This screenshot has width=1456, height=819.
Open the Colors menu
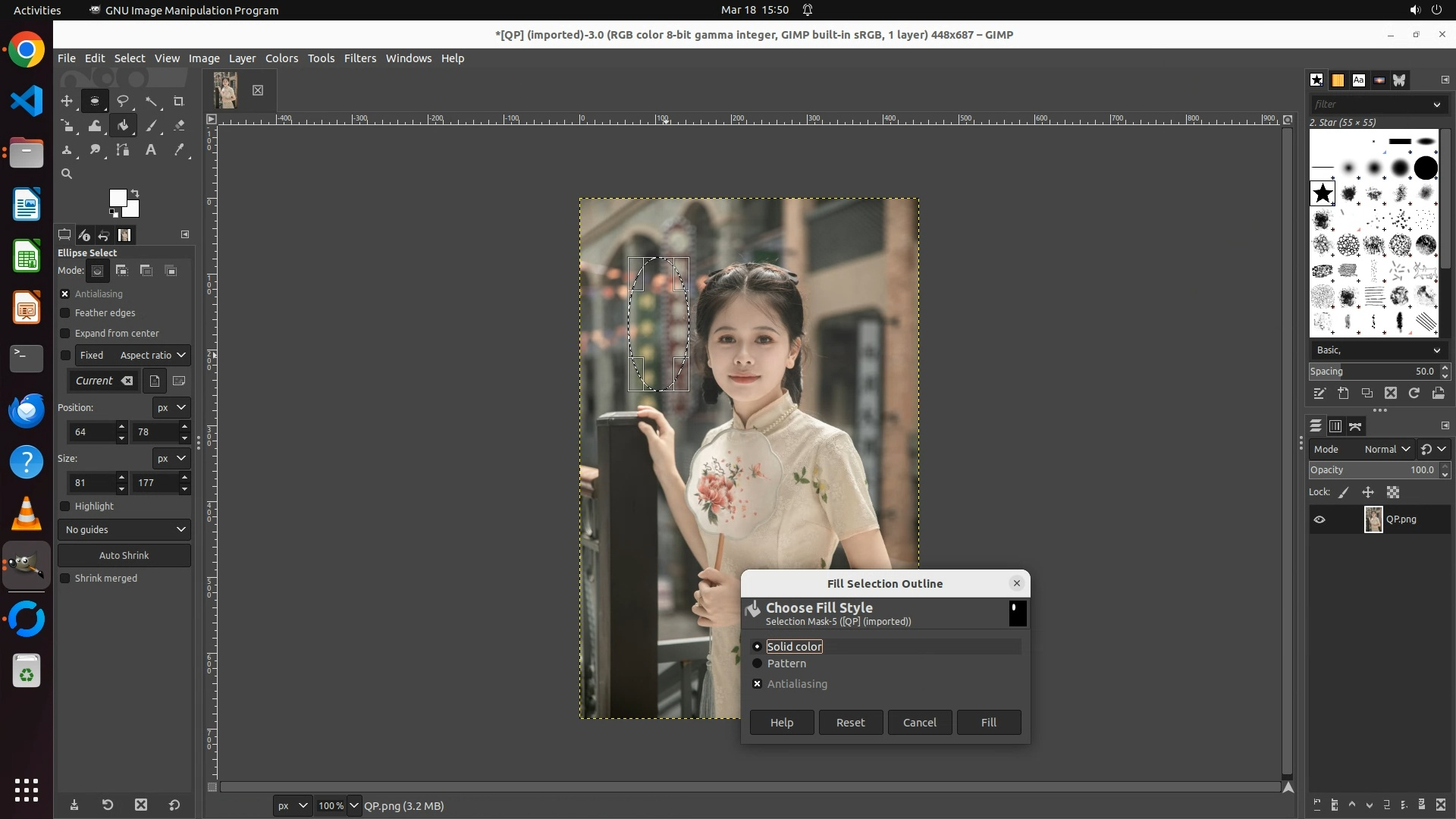coord(281,58)
